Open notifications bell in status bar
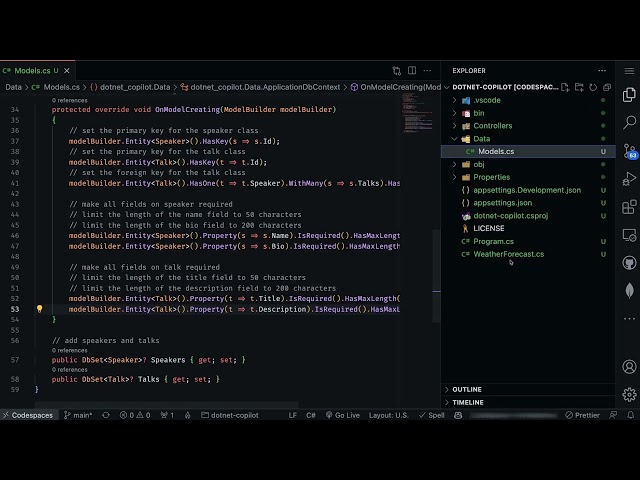 tap(631, 415)
